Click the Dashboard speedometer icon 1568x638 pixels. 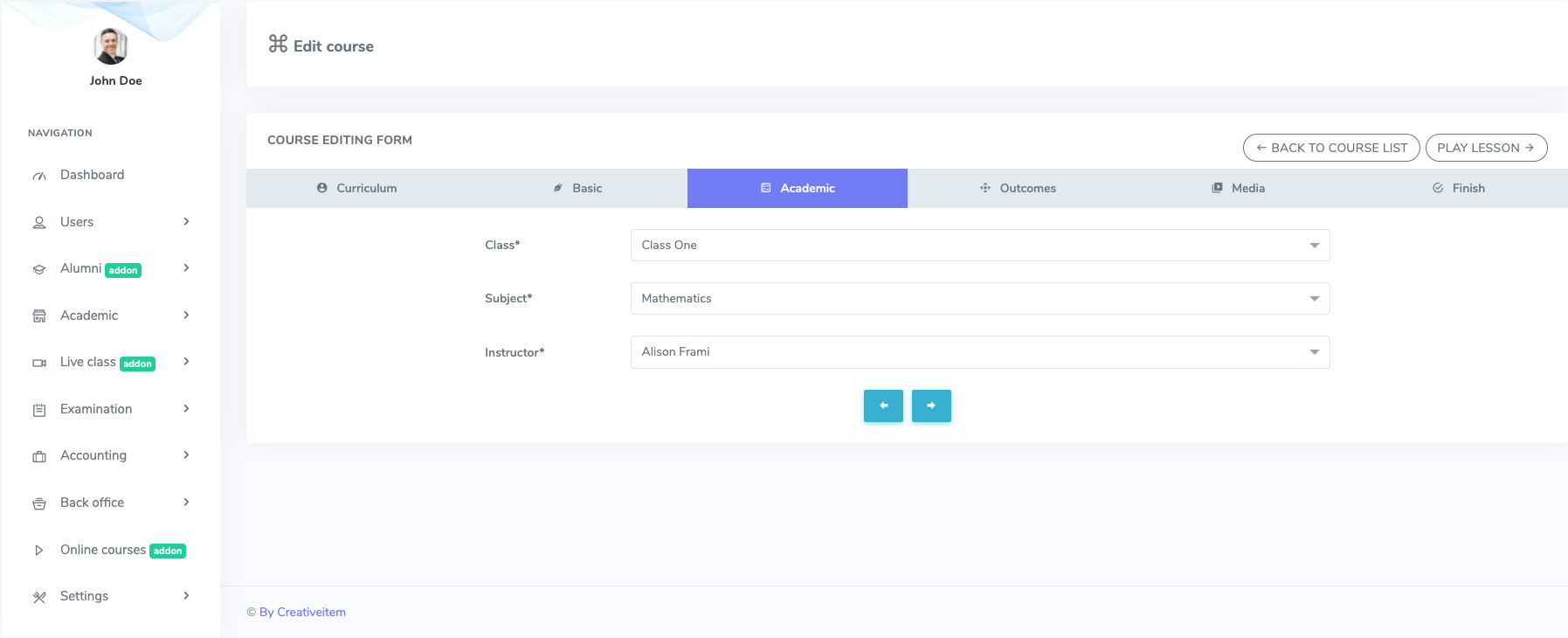tap(39, 176)
